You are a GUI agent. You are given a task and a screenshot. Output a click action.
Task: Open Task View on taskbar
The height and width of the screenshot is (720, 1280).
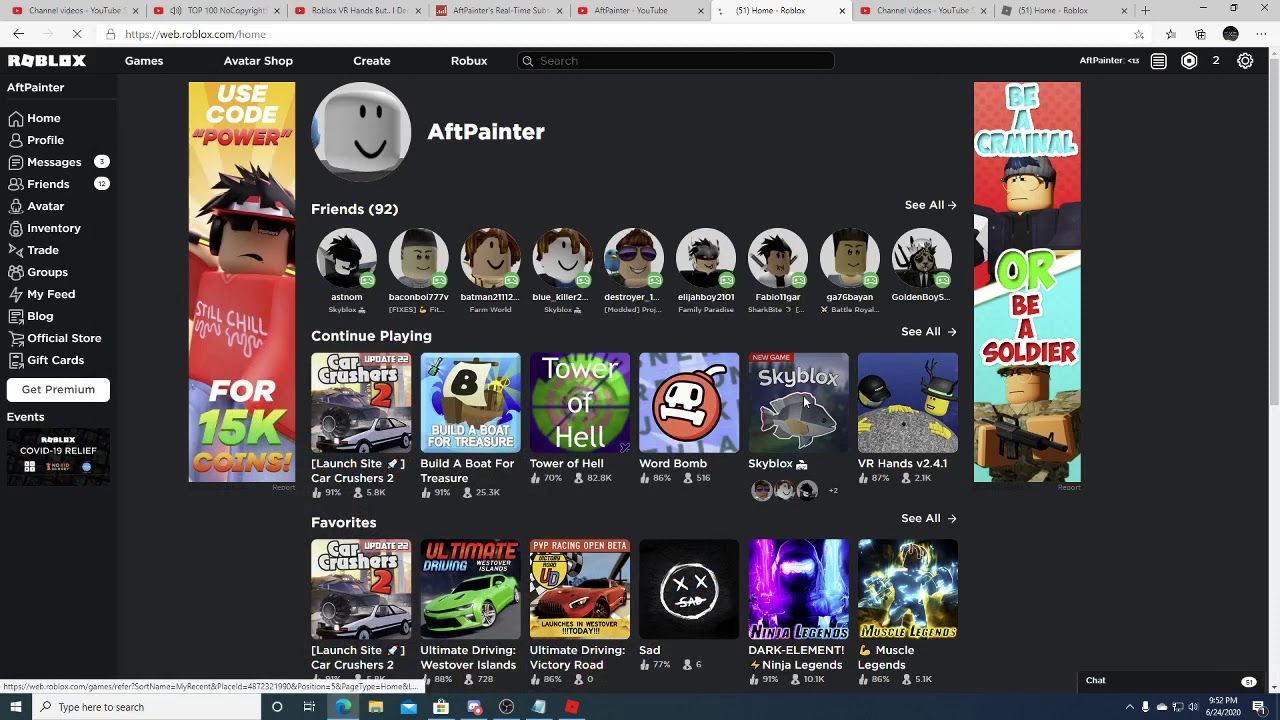[309, 707]
